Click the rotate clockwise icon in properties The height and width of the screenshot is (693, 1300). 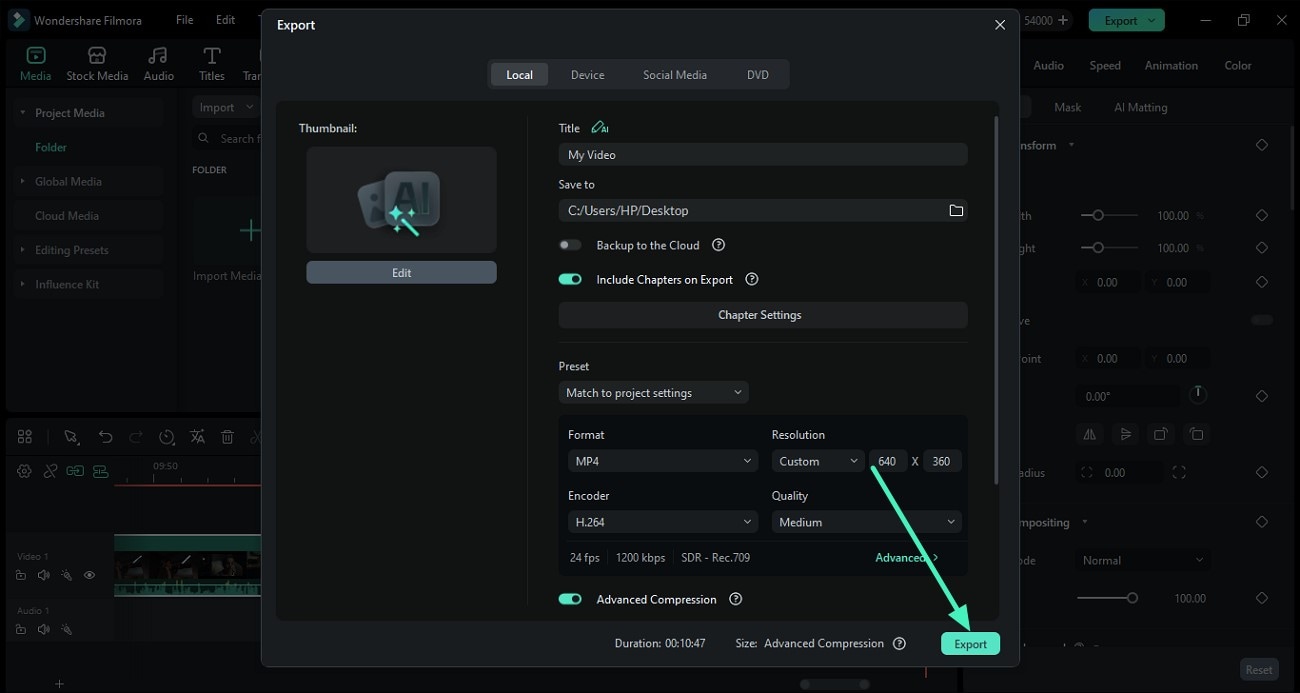(x=1161, y=434)
